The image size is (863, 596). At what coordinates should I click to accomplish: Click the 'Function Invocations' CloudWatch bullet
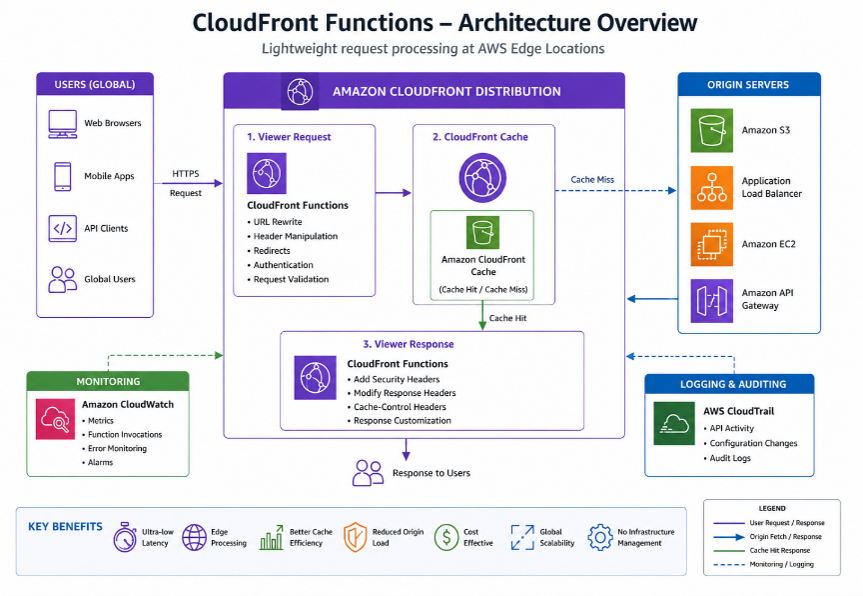tap(122, 434)
